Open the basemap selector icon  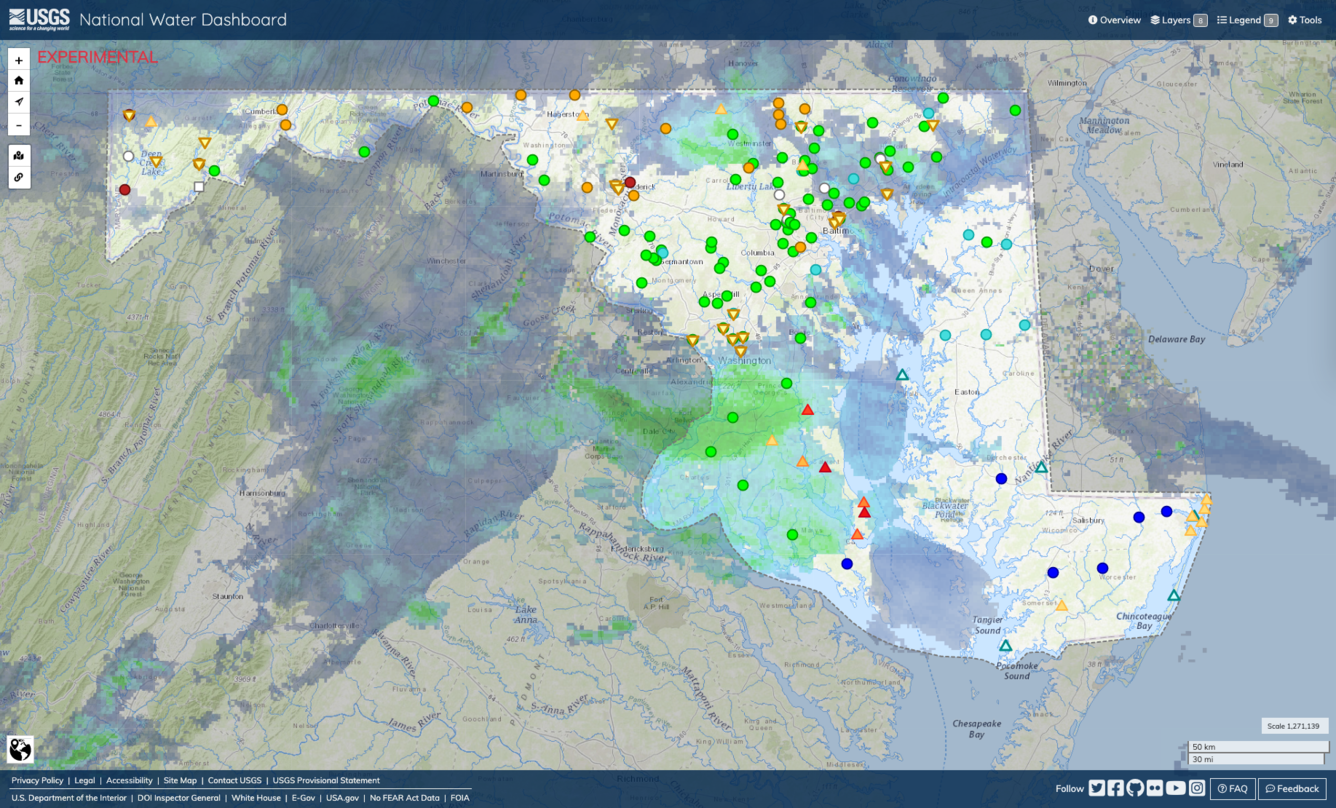[x=18, y=155]
